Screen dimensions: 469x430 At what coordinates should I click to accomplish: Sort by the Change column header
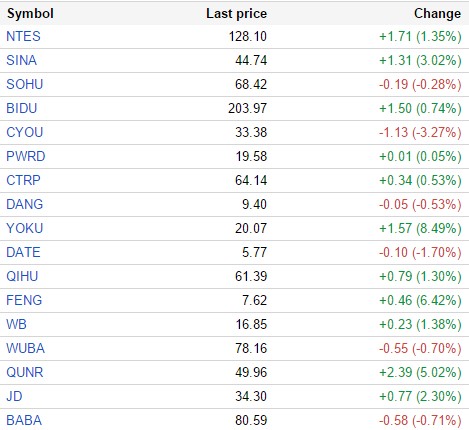pos(438,14)
